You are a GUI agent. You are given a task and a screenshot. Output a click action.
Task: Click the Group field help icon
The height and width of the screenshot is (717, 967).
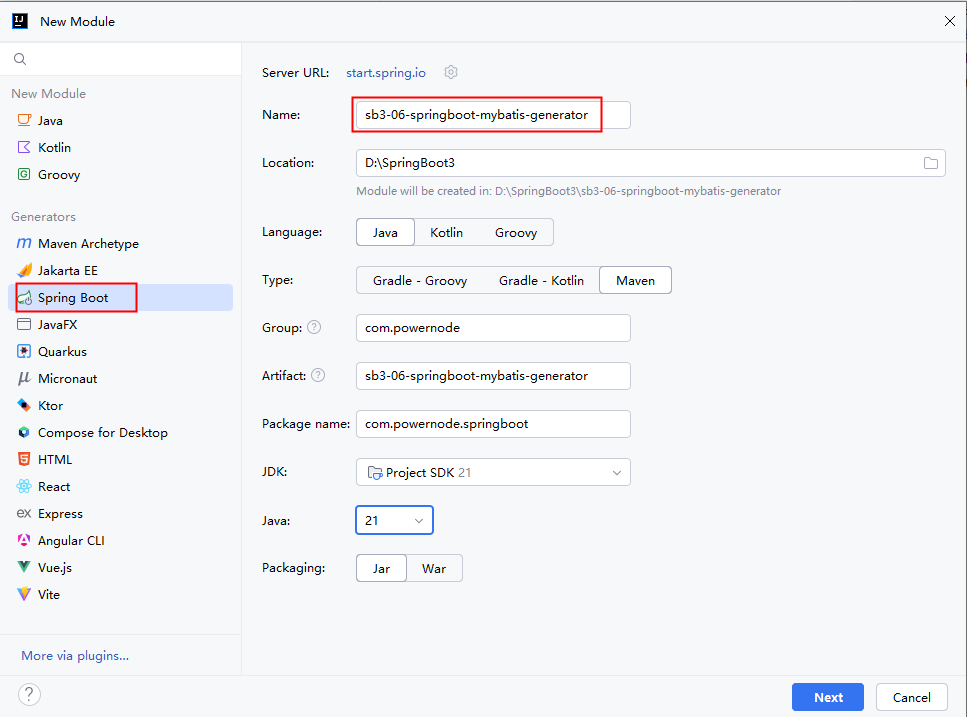(x=314, y=328)
